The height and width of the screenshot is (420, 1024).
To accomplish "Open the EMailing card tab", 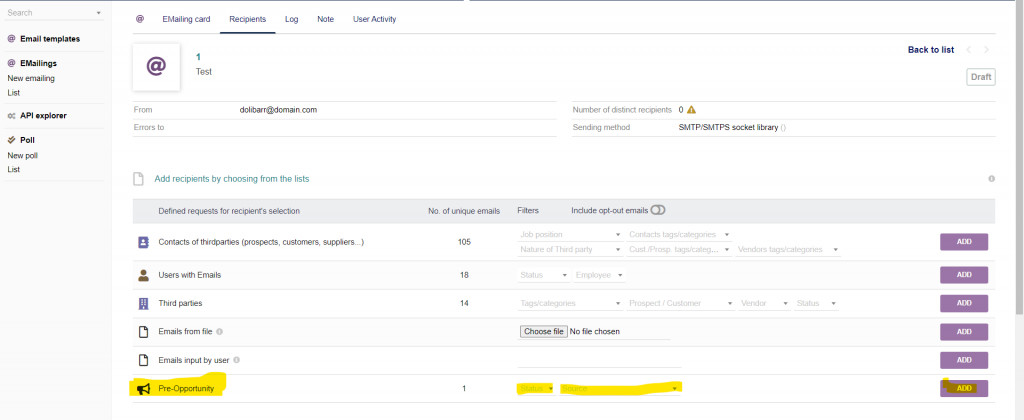I will [186, 19].
